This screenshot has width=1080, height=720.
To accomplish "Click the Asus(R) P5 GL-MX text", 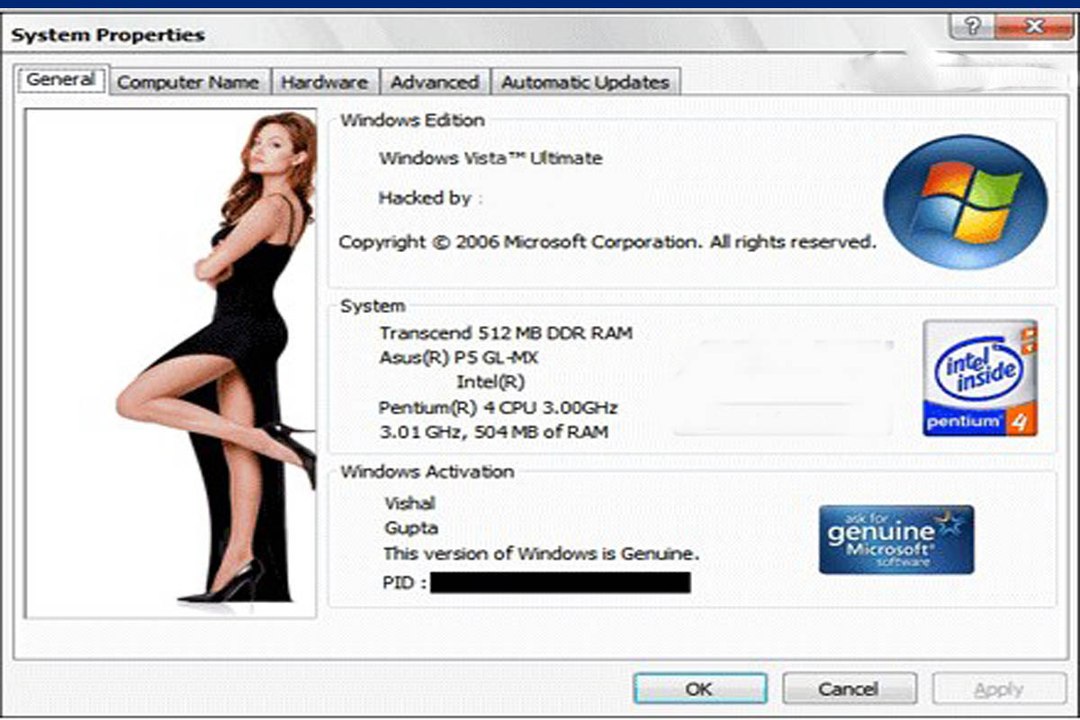I will (x=459, y=358).
